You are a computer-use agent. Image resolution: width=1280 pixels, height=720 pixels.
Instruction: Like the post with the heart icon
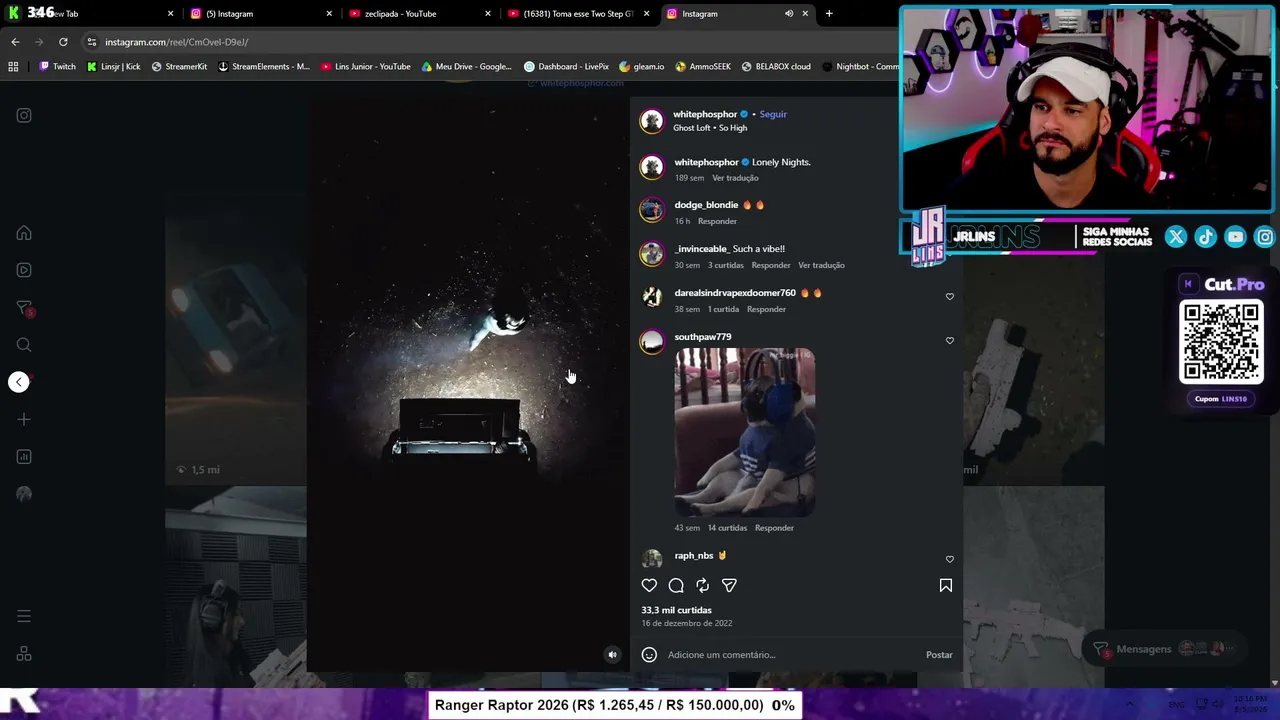tap(649, 586)
